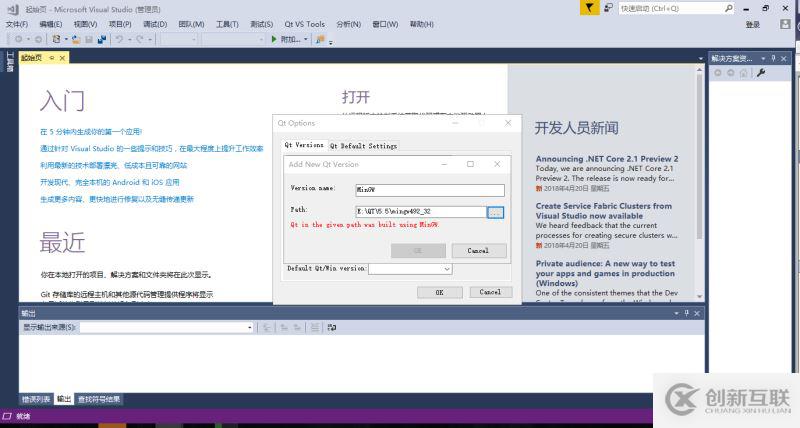Toggle word wrap in Output panel
This screenshot has width=800, height=428.
tap(332, 328)
